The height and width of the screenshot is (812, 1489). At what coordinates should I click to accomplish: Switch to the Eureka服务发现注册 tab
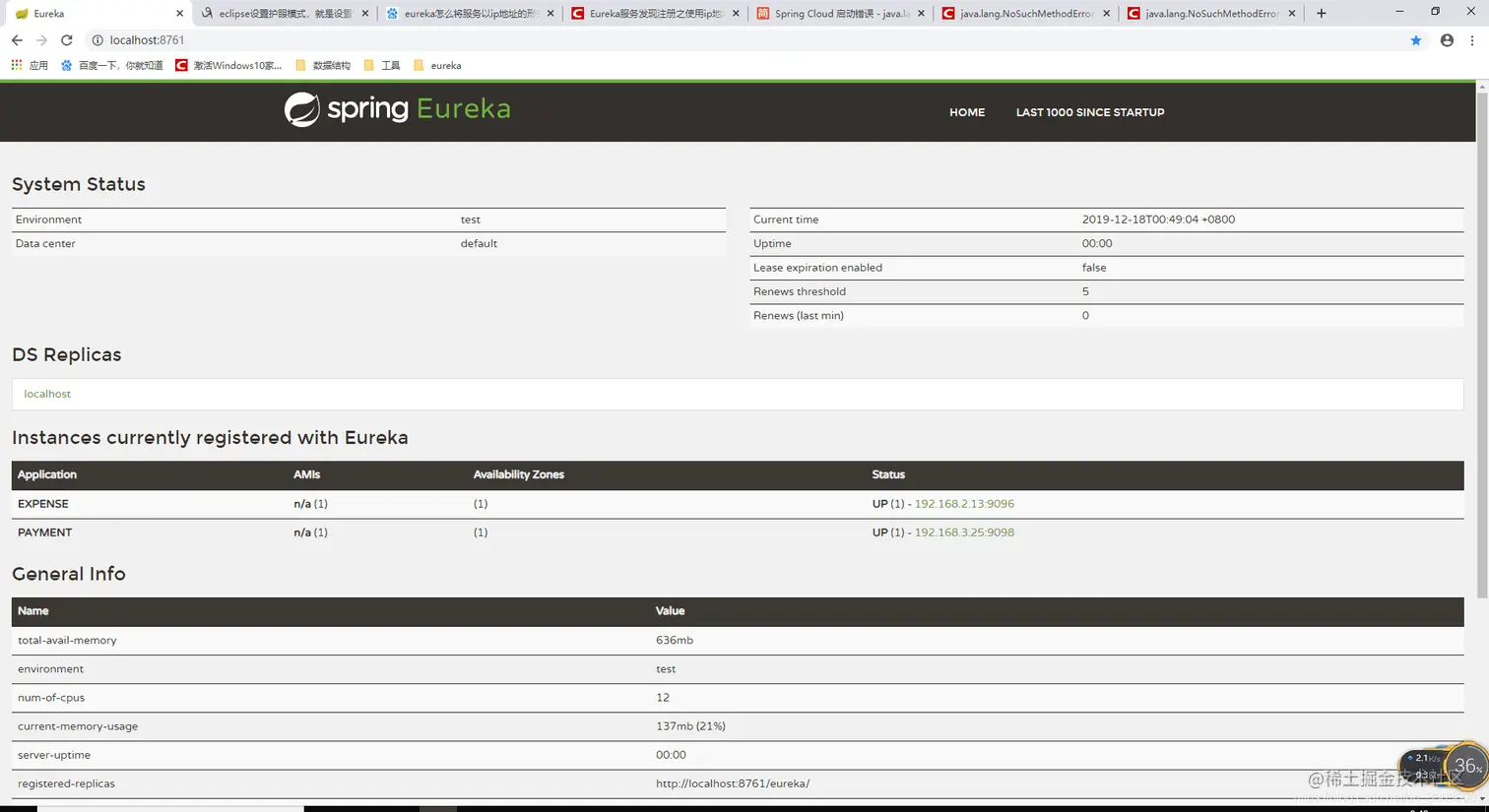[x=655, y=14]
